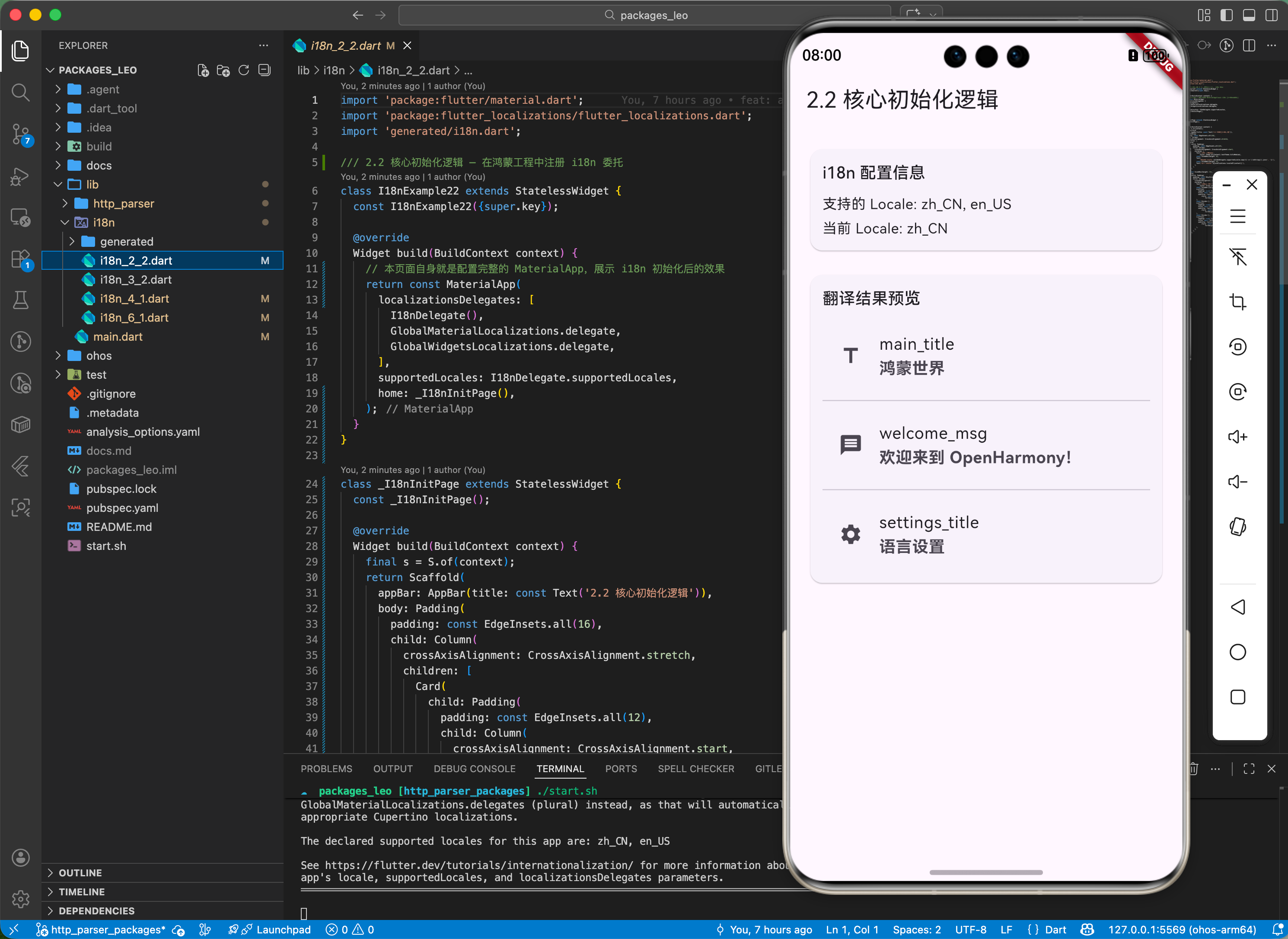The image size is (1288, 939).
Task: Refresh the Explorer file tree
Action: click(x=244, y=70)
